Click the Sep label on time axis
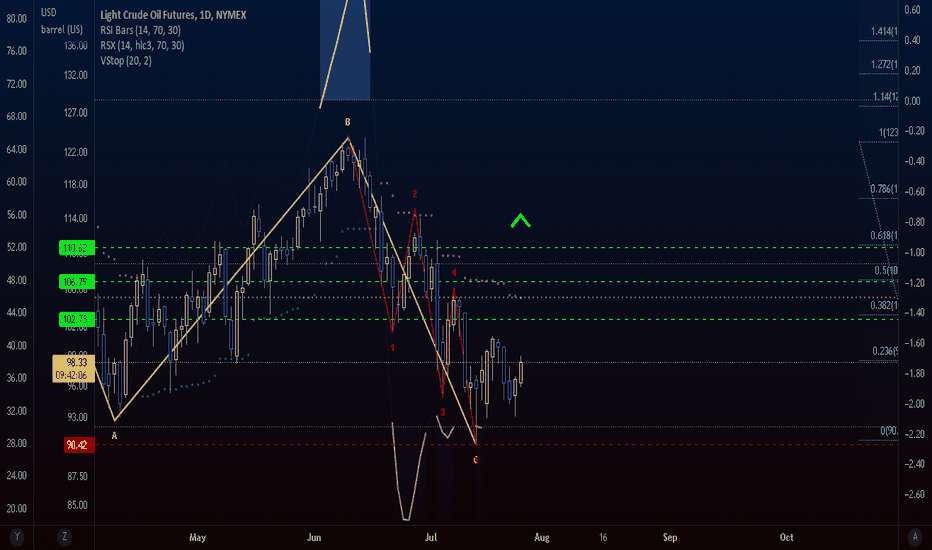The height and width of the screenshot is (550, 932). (670, 538)
